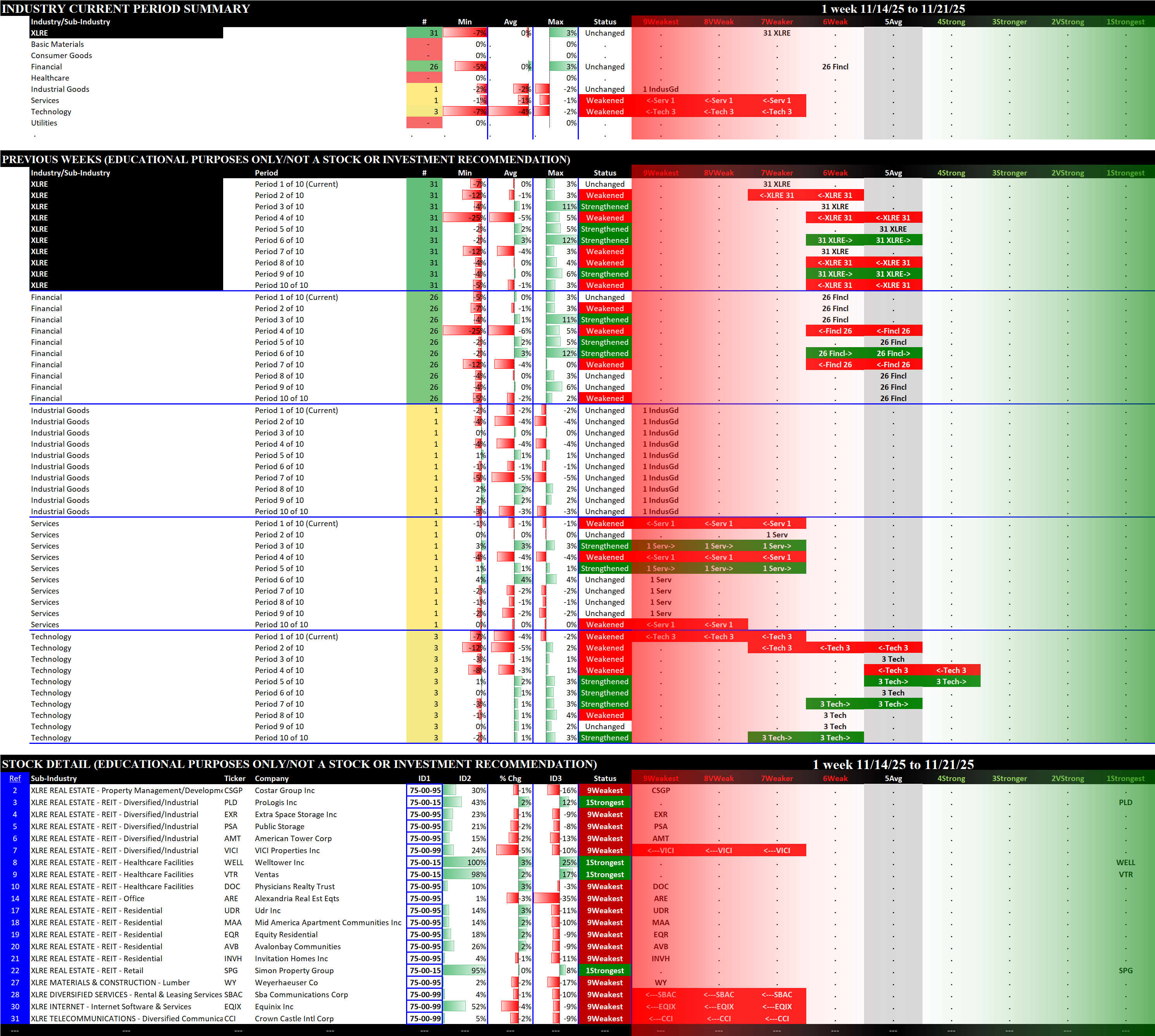Select the Alexandria Real Est Eqts cell
Viewport: 1155px width, 1036px height.
point(296,898)
